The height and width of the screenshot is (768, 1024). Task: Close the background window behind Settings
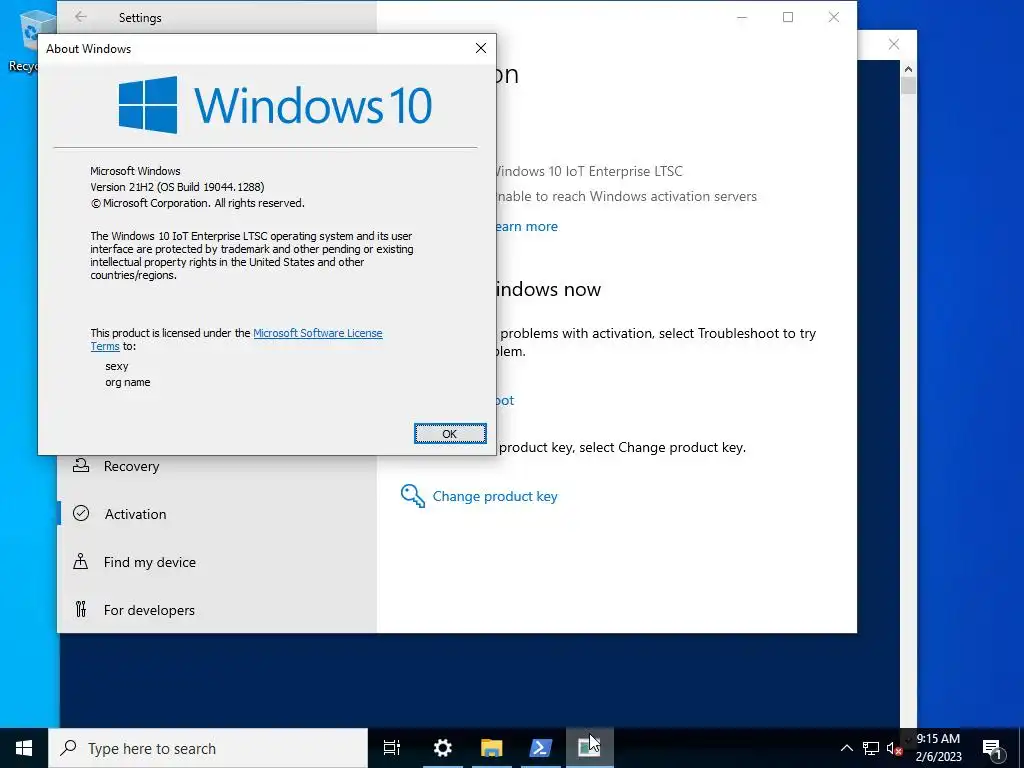(893, 44)
